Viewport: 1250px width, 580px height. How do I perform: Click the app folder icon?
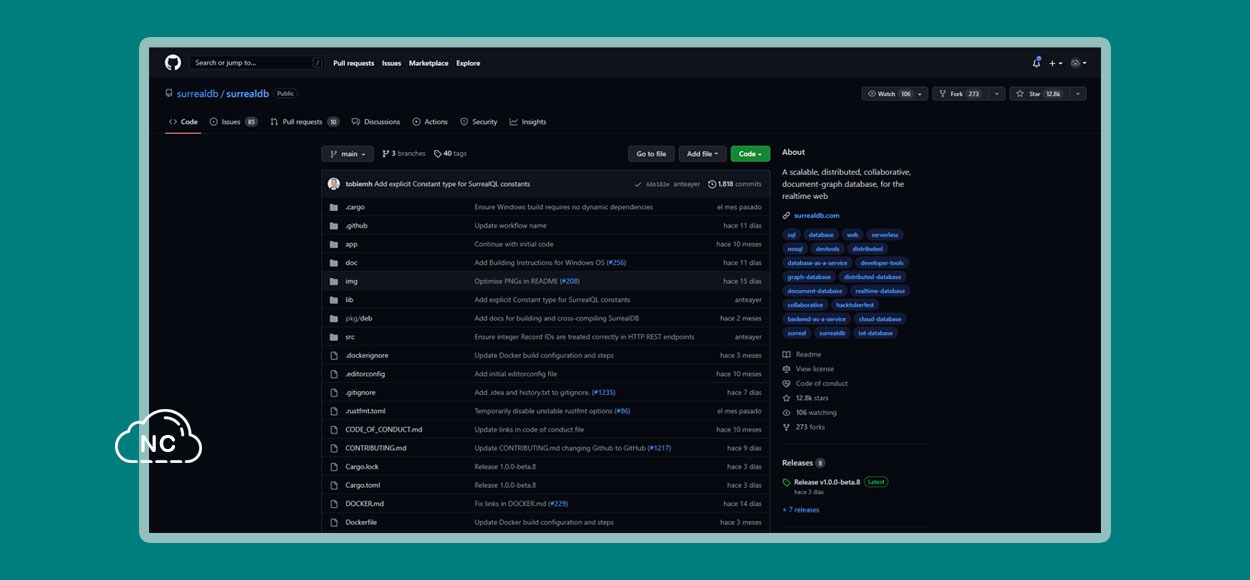334,244
